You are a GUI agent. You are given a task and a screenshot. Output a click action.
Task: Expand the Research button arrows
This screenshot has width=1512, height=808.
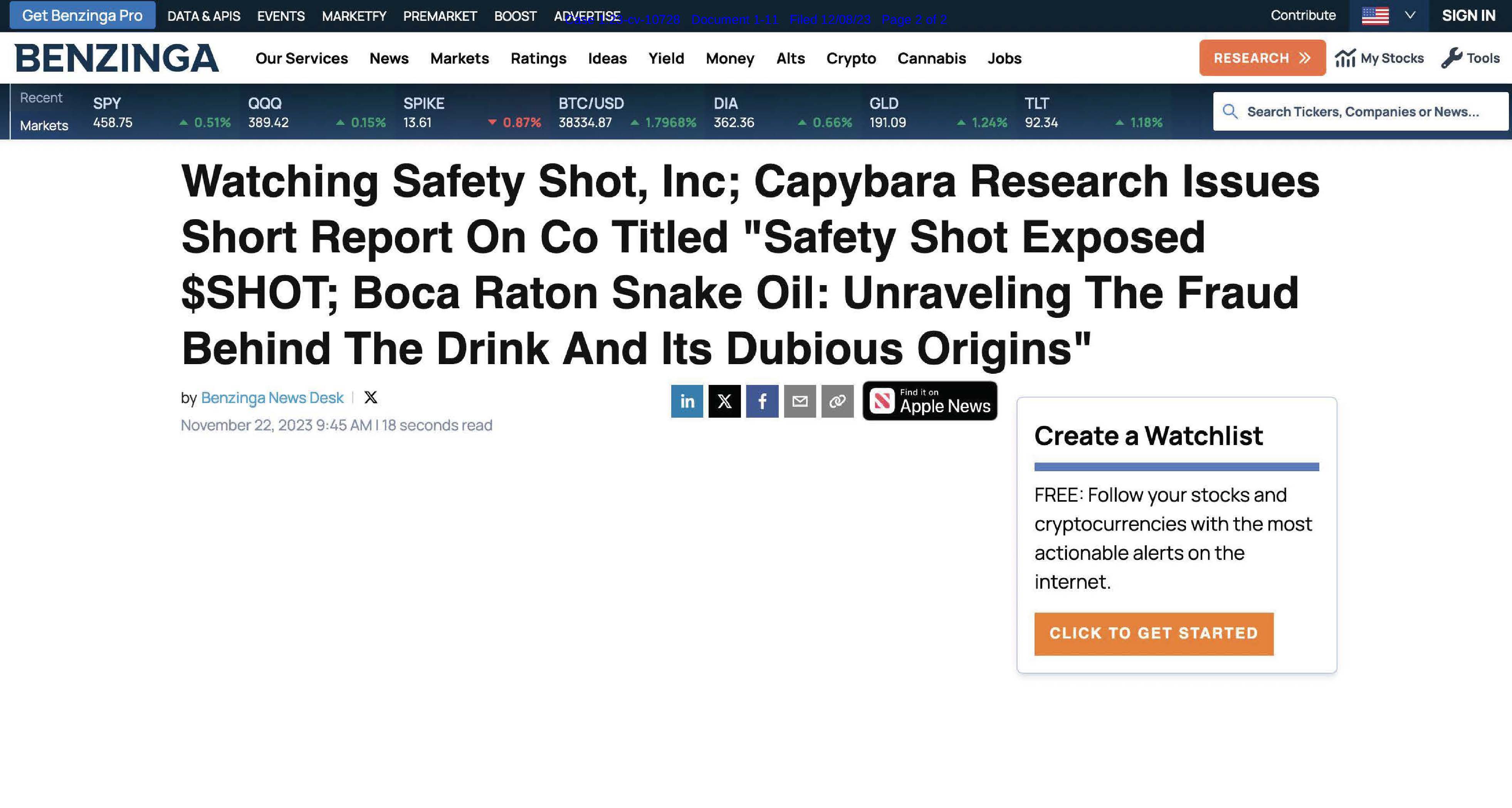pos(1305,58)
